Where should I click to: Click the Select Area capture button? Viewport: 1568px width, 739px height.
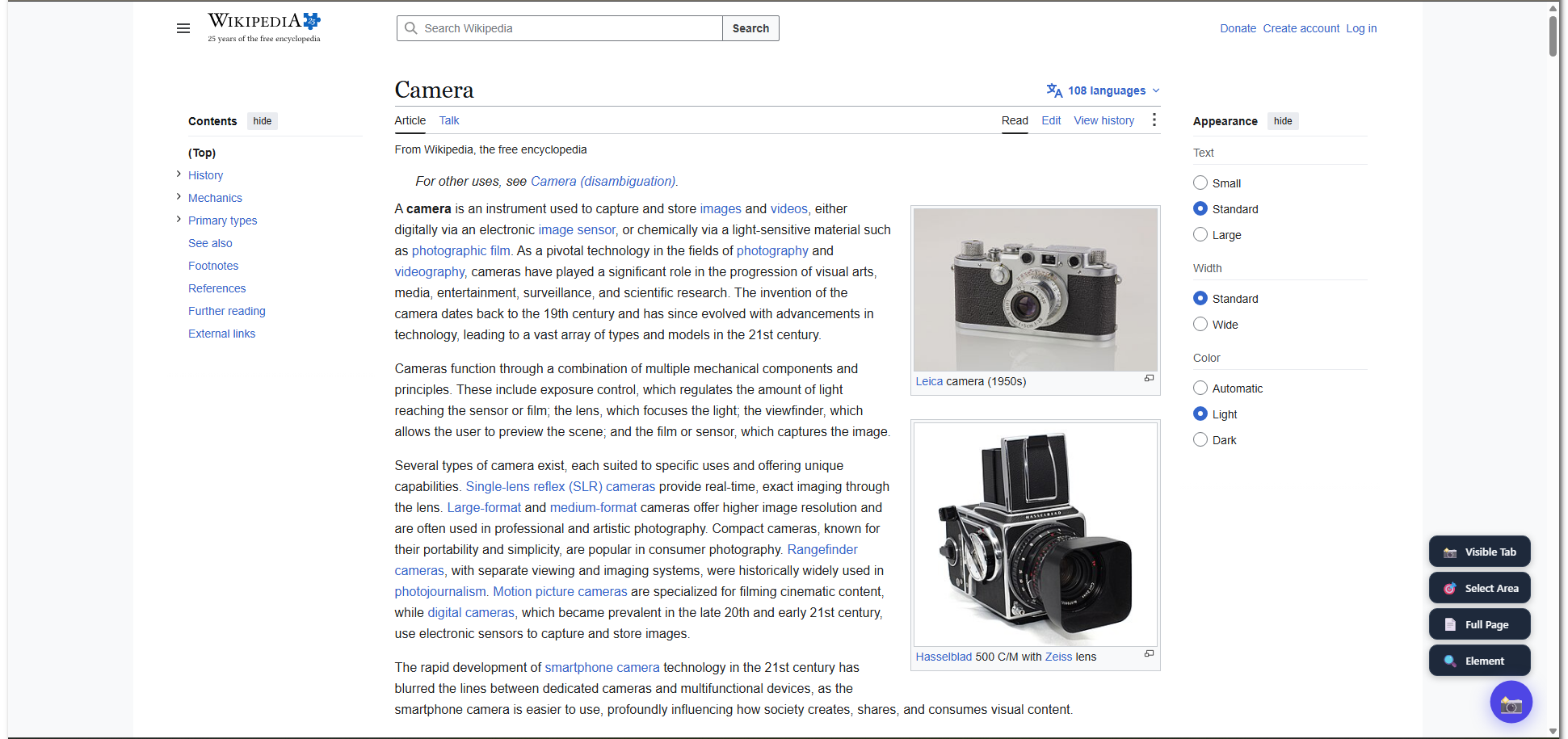(x=1480, y=588)
